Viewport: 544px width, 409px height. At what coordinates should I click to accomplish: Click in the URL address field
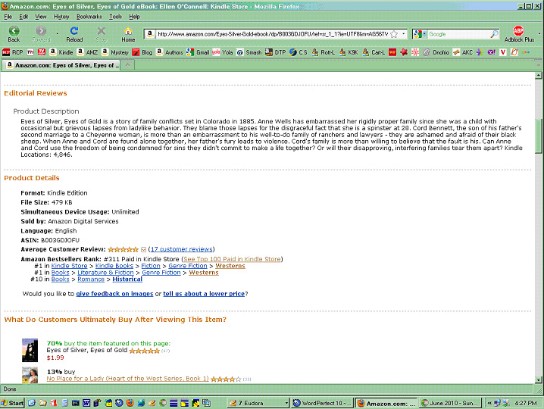(x=272, y=34)
